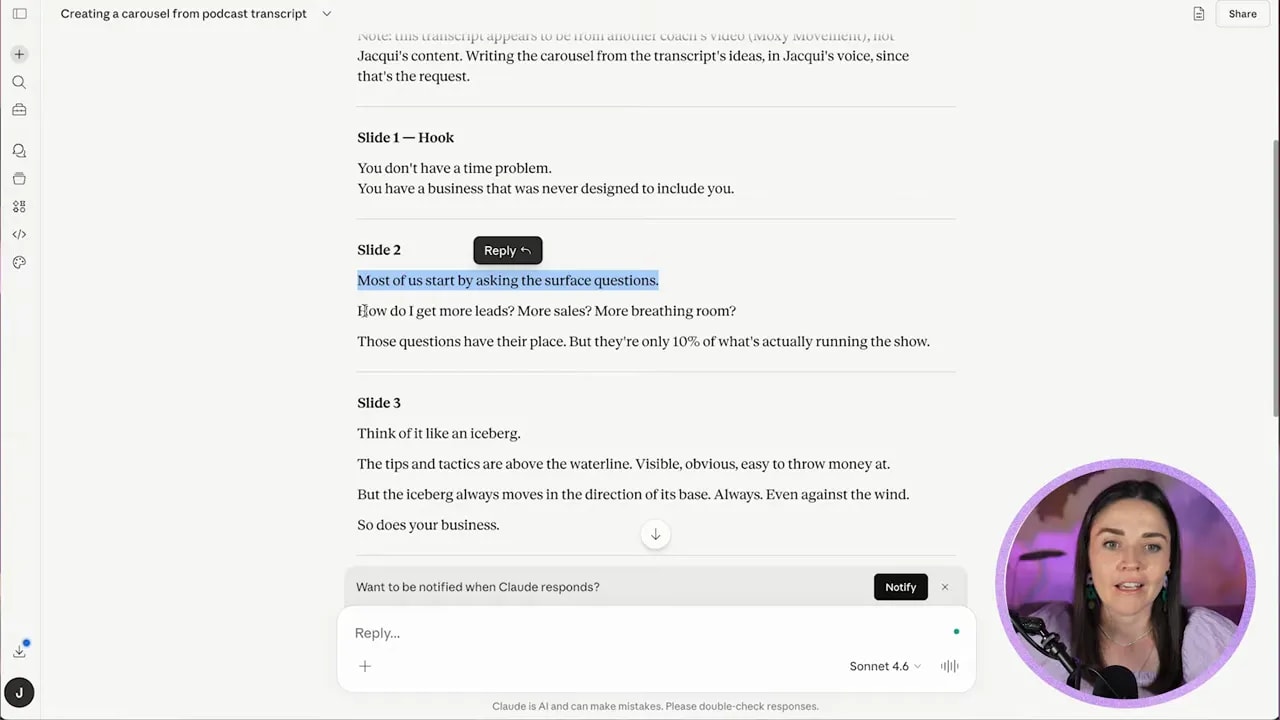Screen dimensions: 1280x720
Task: Open the attachment plus menu in composer
Action: (365, 666)
